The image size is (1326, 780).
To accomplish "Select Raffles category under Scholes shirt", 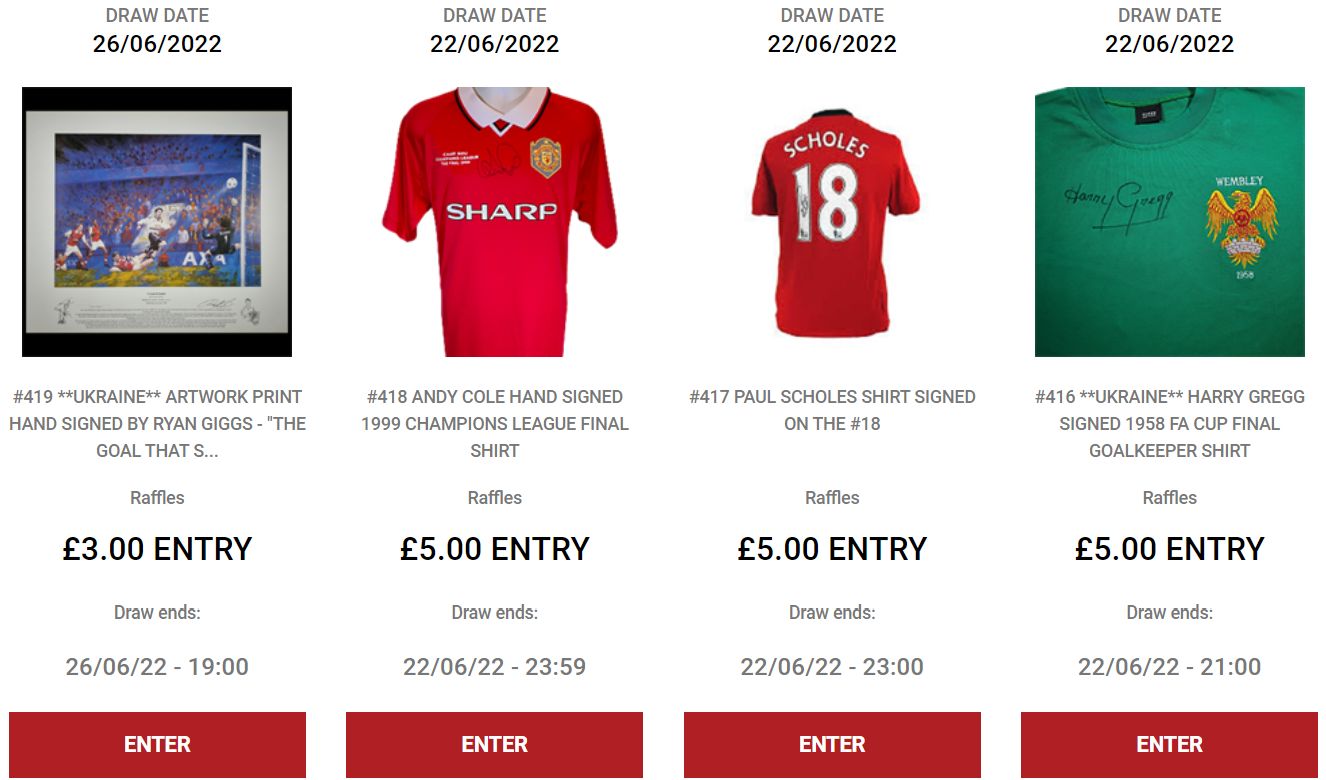I will (832, 498).
